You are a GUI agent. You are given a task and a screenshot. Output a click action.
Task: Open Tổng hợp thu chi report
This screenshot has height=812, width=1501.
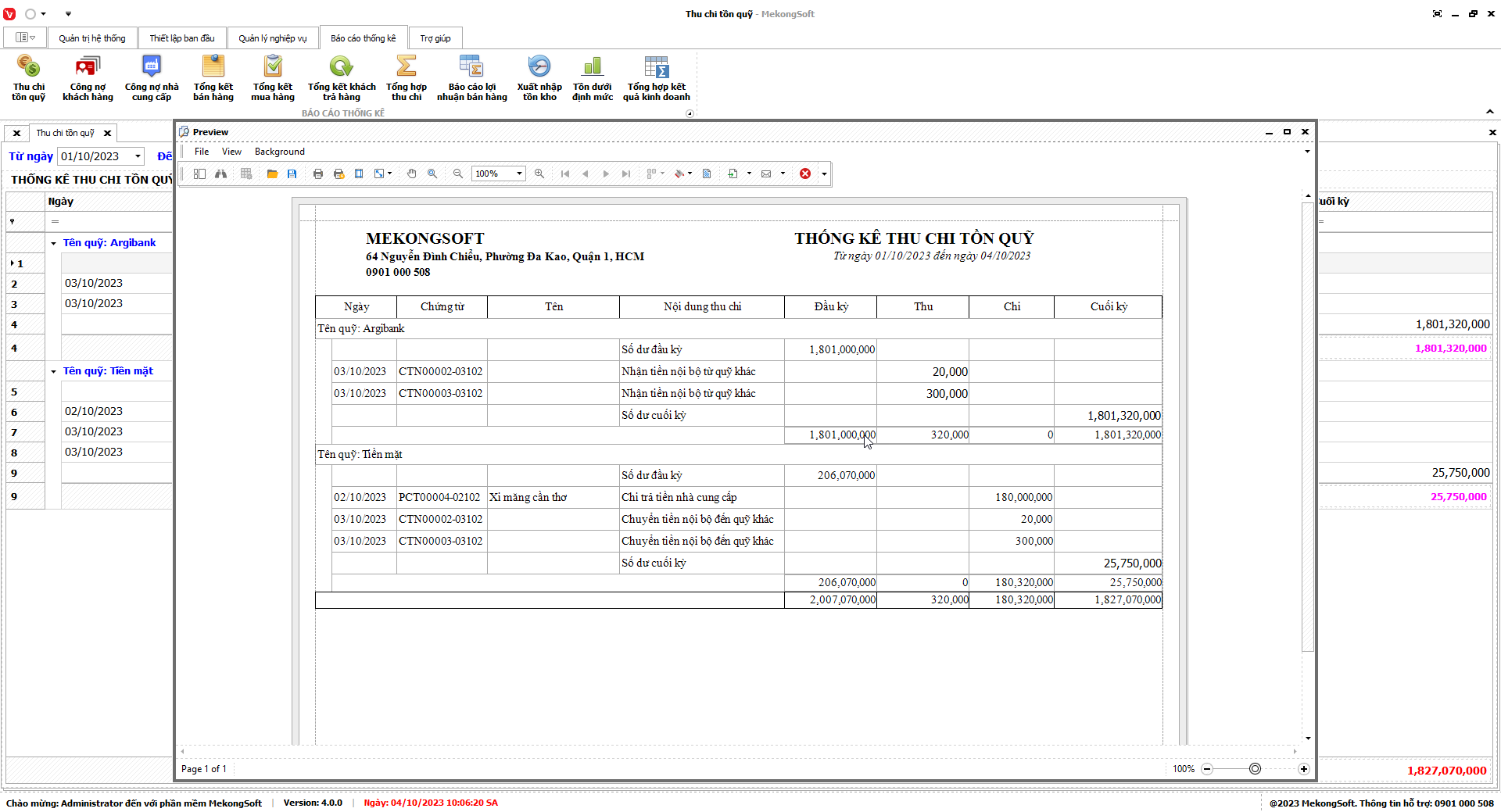(407, 79)
